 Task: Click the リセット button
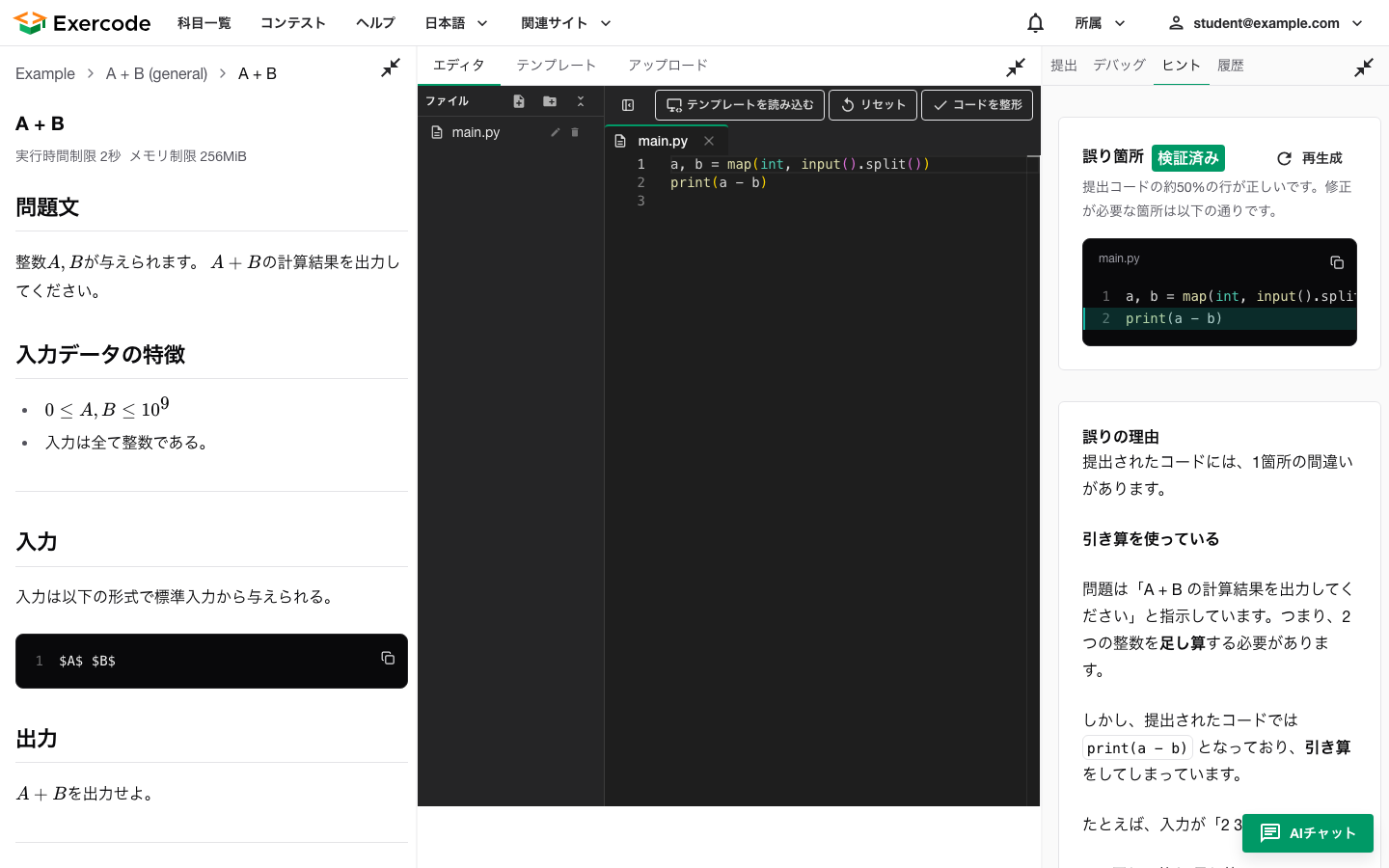click(x=873, y=105)
